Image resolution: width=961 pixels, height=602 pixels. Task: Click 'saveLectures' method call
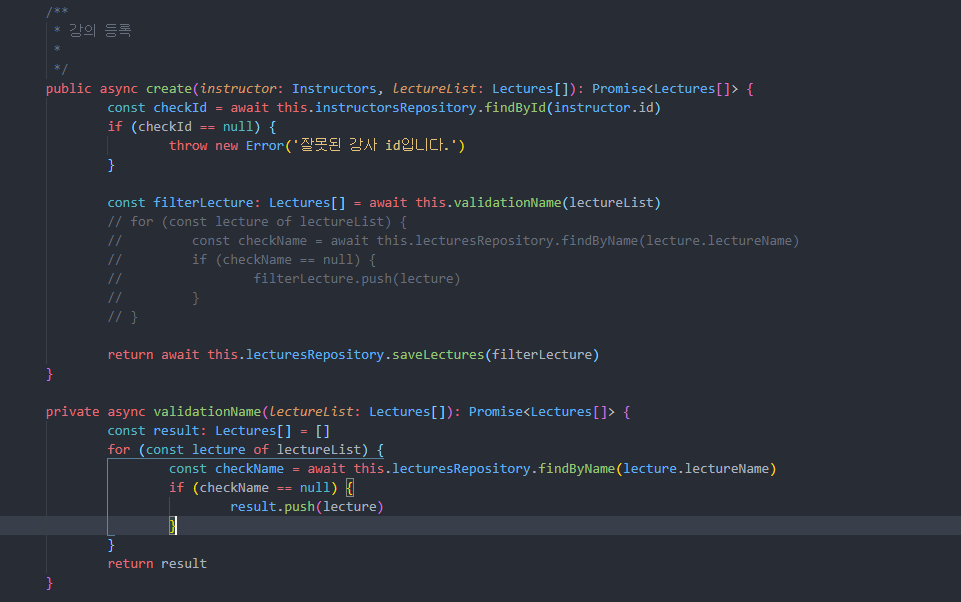438,354
